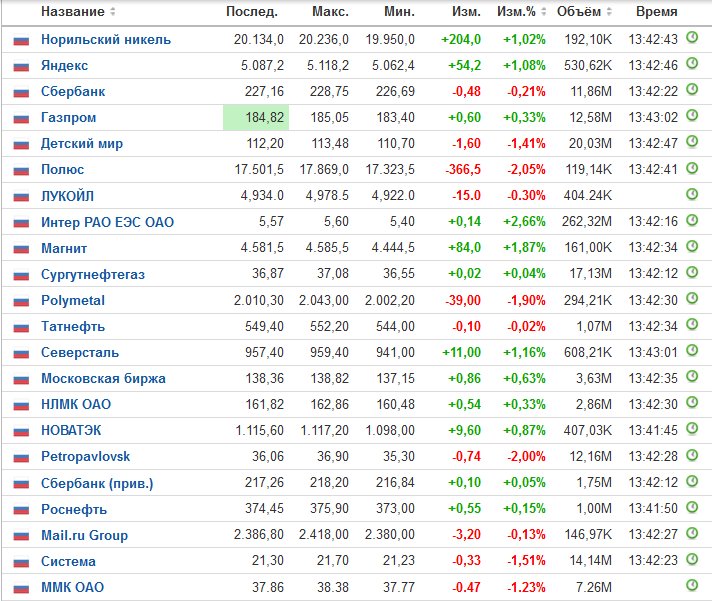Click Russian flag icon beside Газпром
Viewport: 712px width, 601px height.
click(x=21, y=118)
